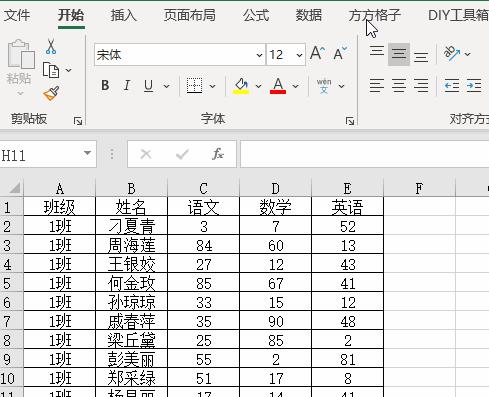Screen dimensions: 489x397
Task: Click the Paste clipboard icon
Action: pyautogui.click(x=21, y=54)
